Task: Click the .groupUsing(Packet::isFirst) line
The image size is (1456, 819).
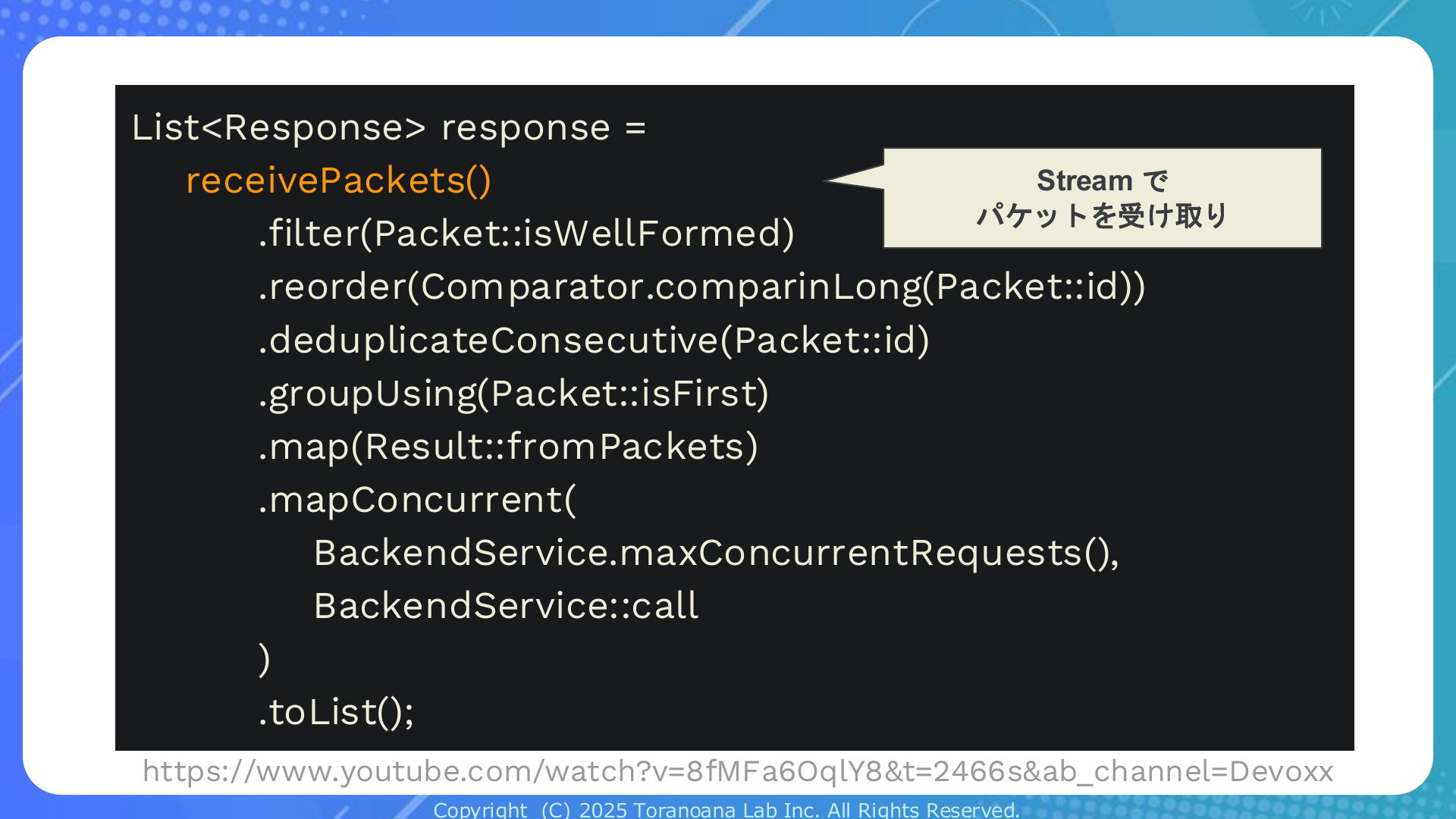Action: [513, 394]
